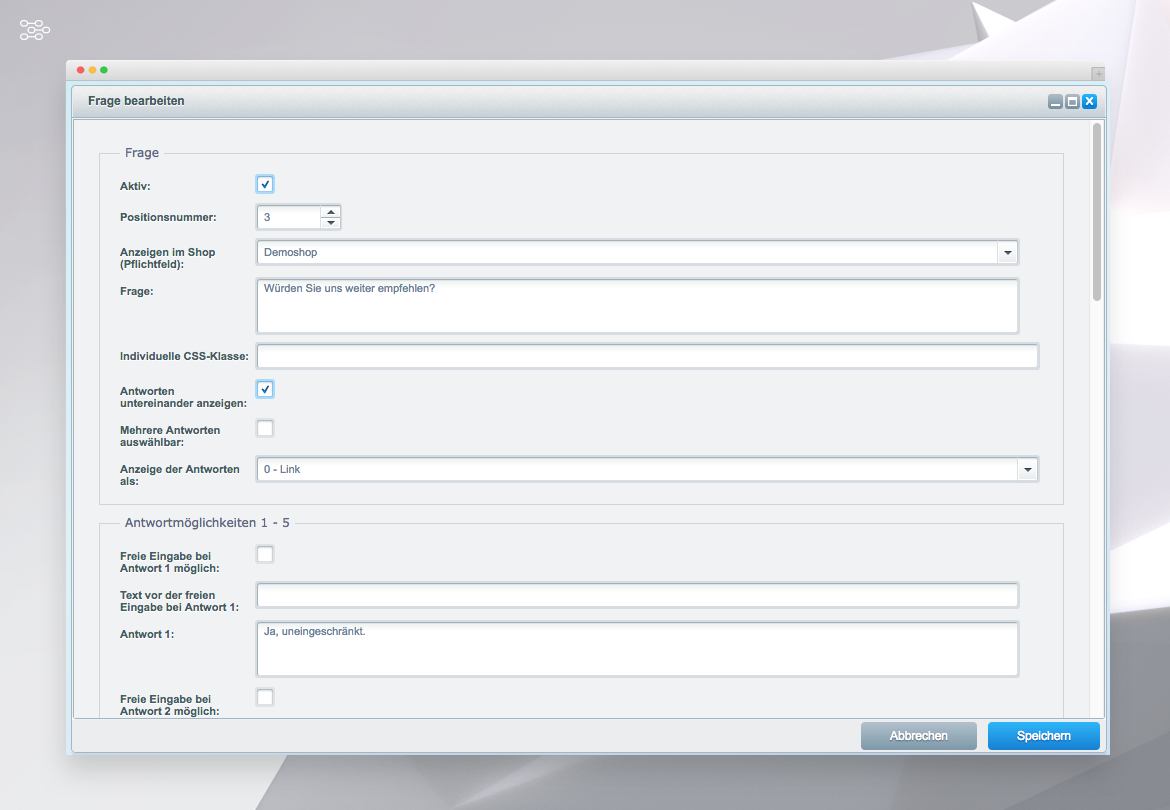The image size is (1170, 810).
Task: Click the red close dot of browser frame
Action: click(81, 70)
